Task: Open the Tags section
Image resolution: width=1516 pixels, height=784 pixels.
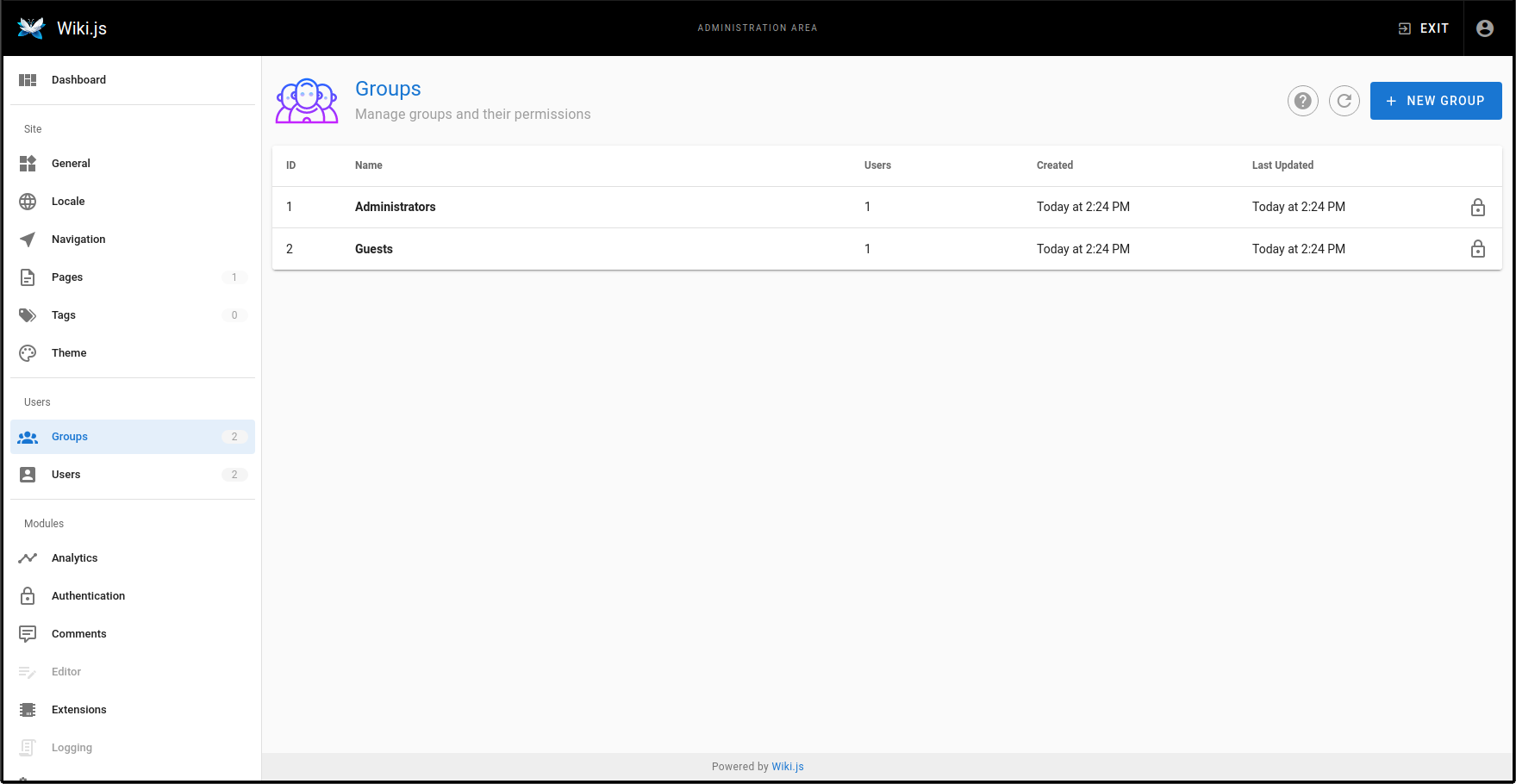Action: (64, 315)
